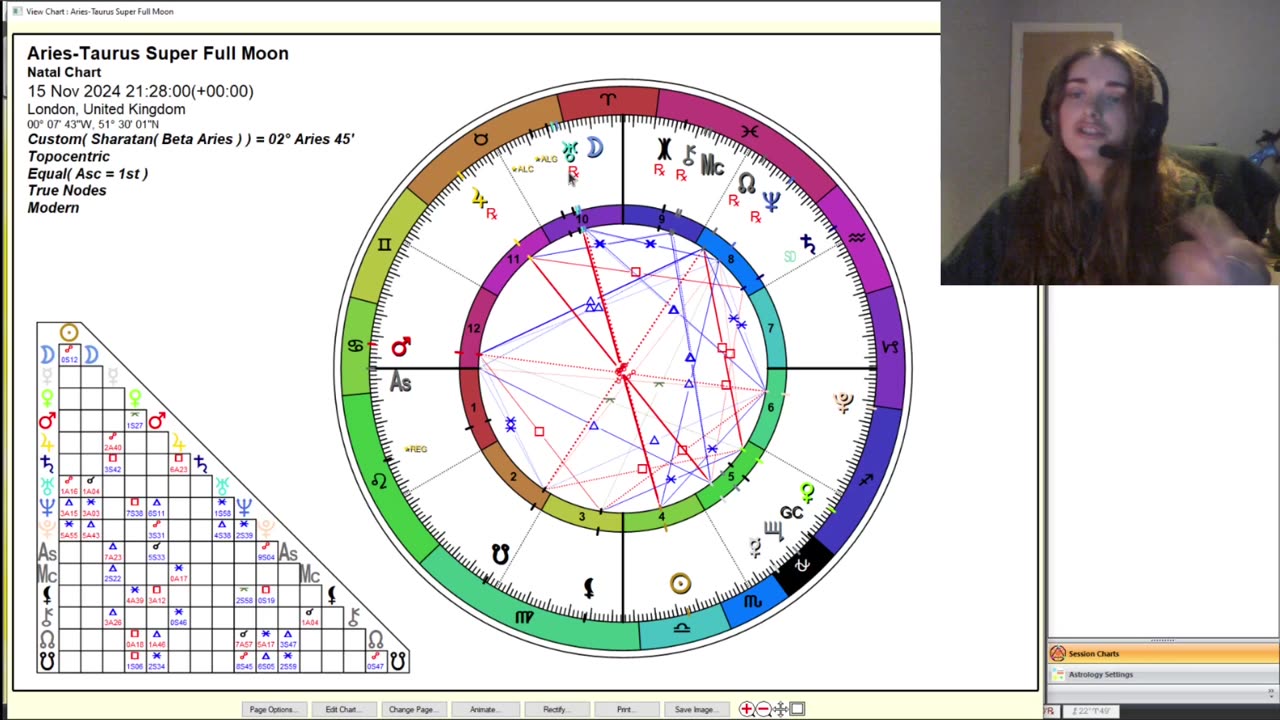This screenshot has width=1280, height=720.
Task: Click the Astrology Settings panel icon
Action: click(1058, 674)
